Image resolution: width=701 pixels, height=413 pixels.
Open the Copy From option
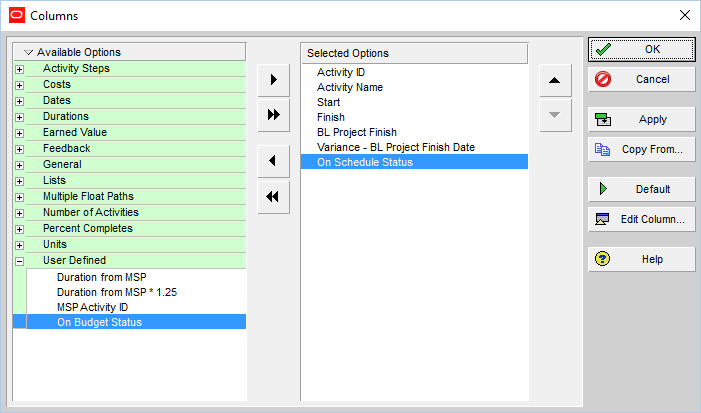point(641,149)
